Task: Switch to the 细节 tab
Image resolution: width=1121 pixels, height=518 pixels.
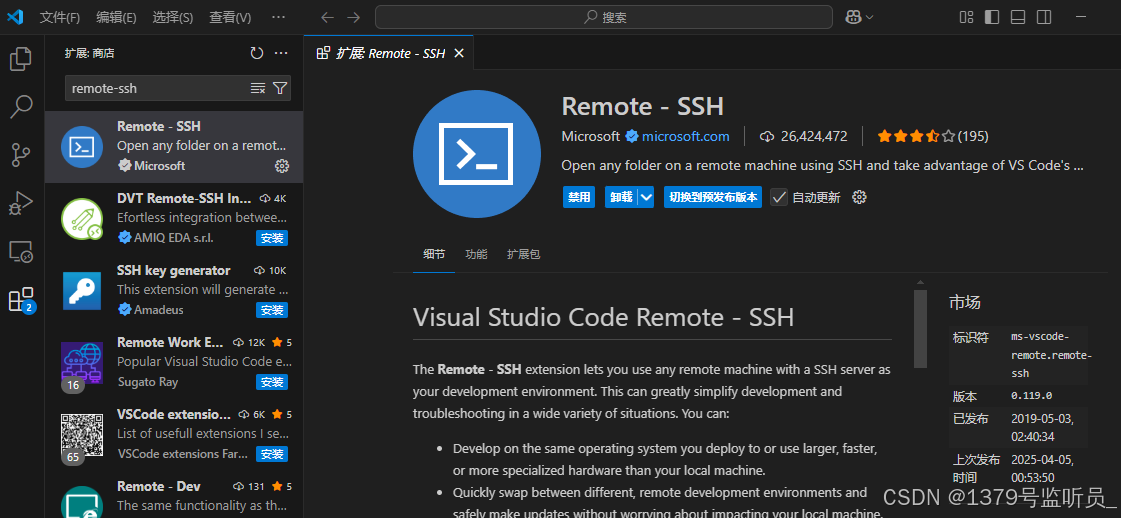Action: click(434, 254)
